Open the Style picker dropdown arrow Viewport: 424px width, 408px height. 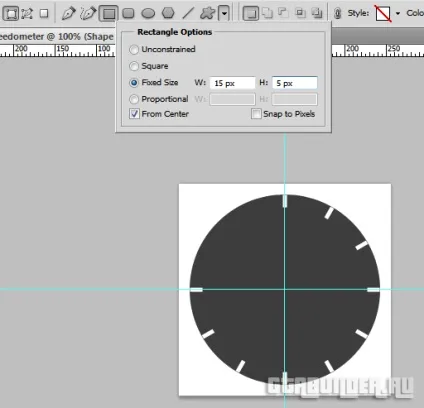[x=398, y=14]
